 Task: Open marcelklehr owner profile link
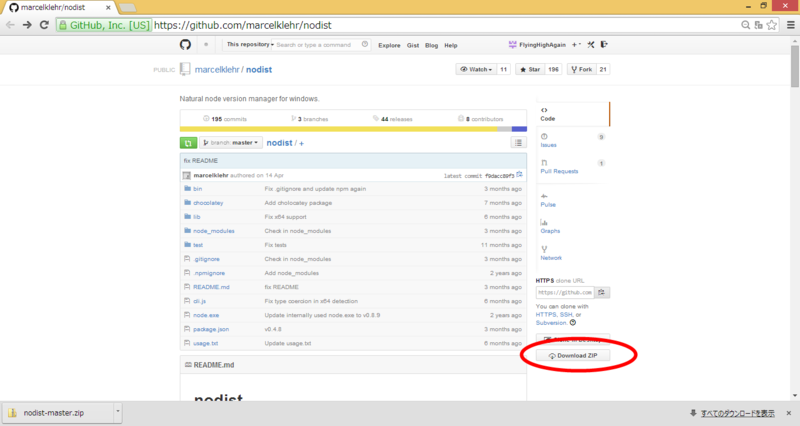tap(217, 69)
